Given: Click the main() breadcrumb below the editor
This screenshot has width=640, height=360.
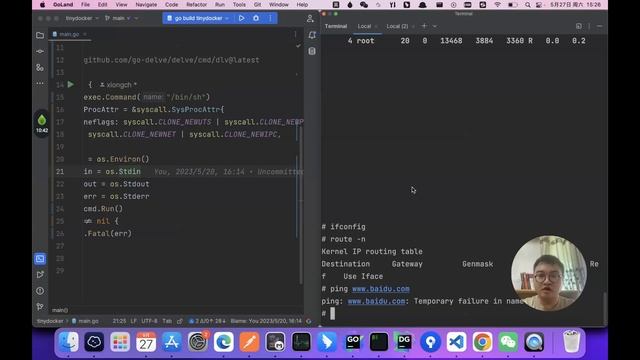Looking at the screenshot, I should pos(60,310).
